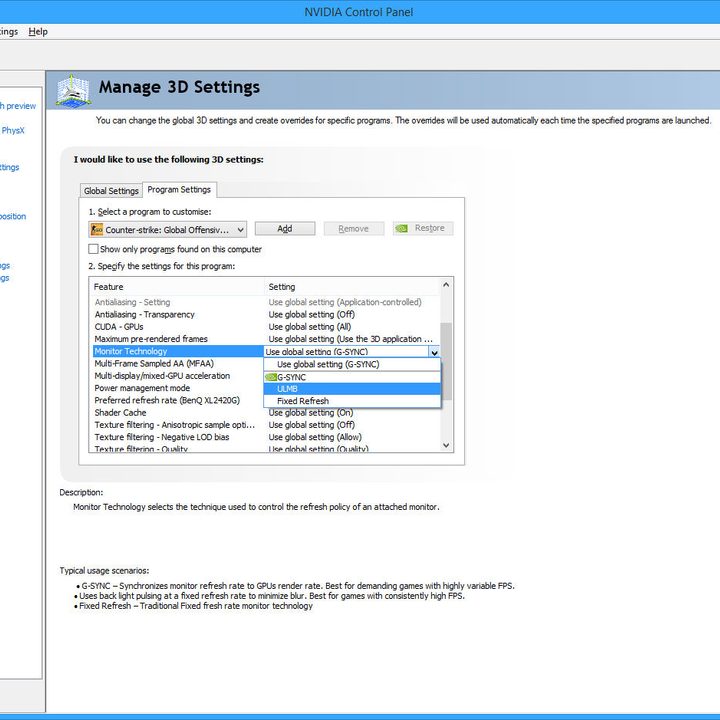Enable Show only programs found on this computer
This screenshot has width=720, height=720.
tap(93, 249)
